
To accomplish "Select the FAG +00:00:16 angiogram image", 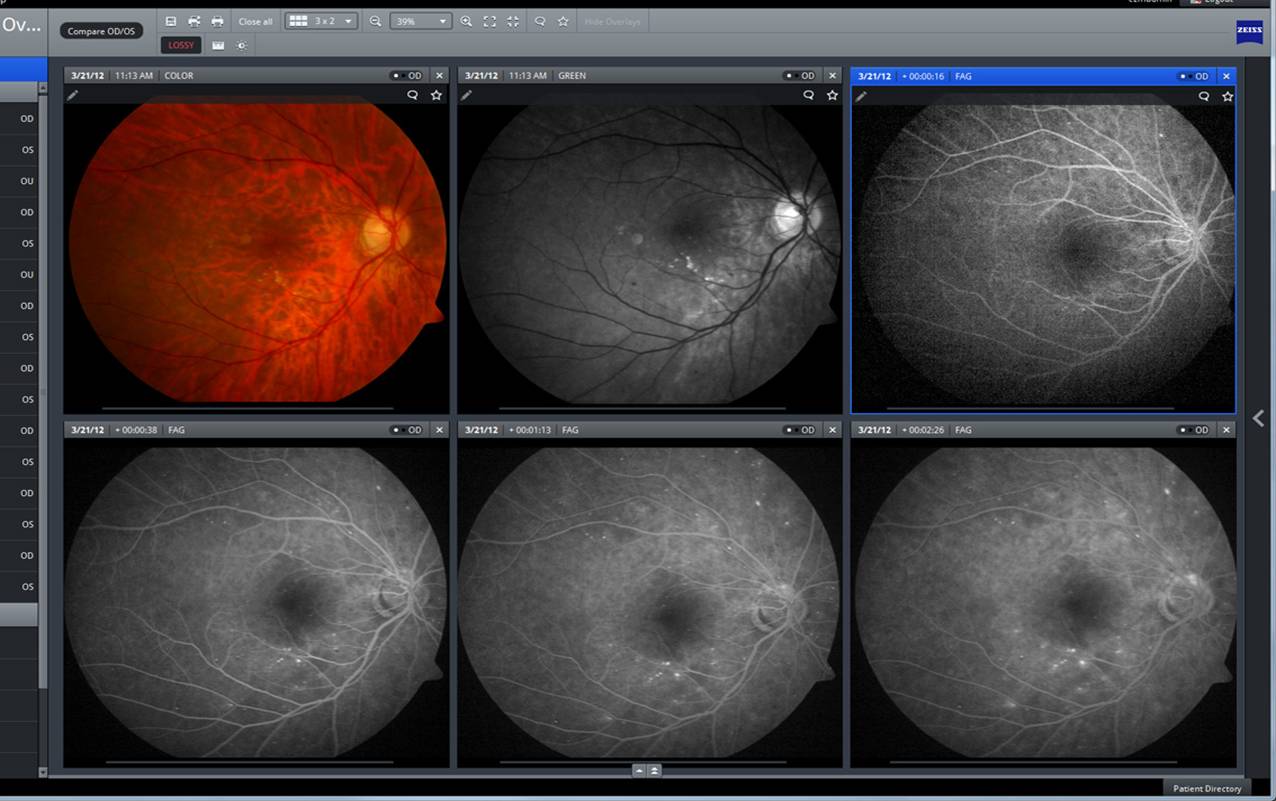I will pyautogui.click(x=1043, y=248).
